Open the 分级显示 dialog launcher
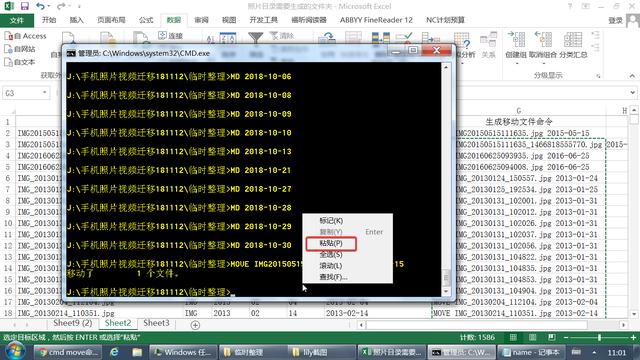Image resolution: width=640 pixels, height=360 pixels. [x=598, y=76]
